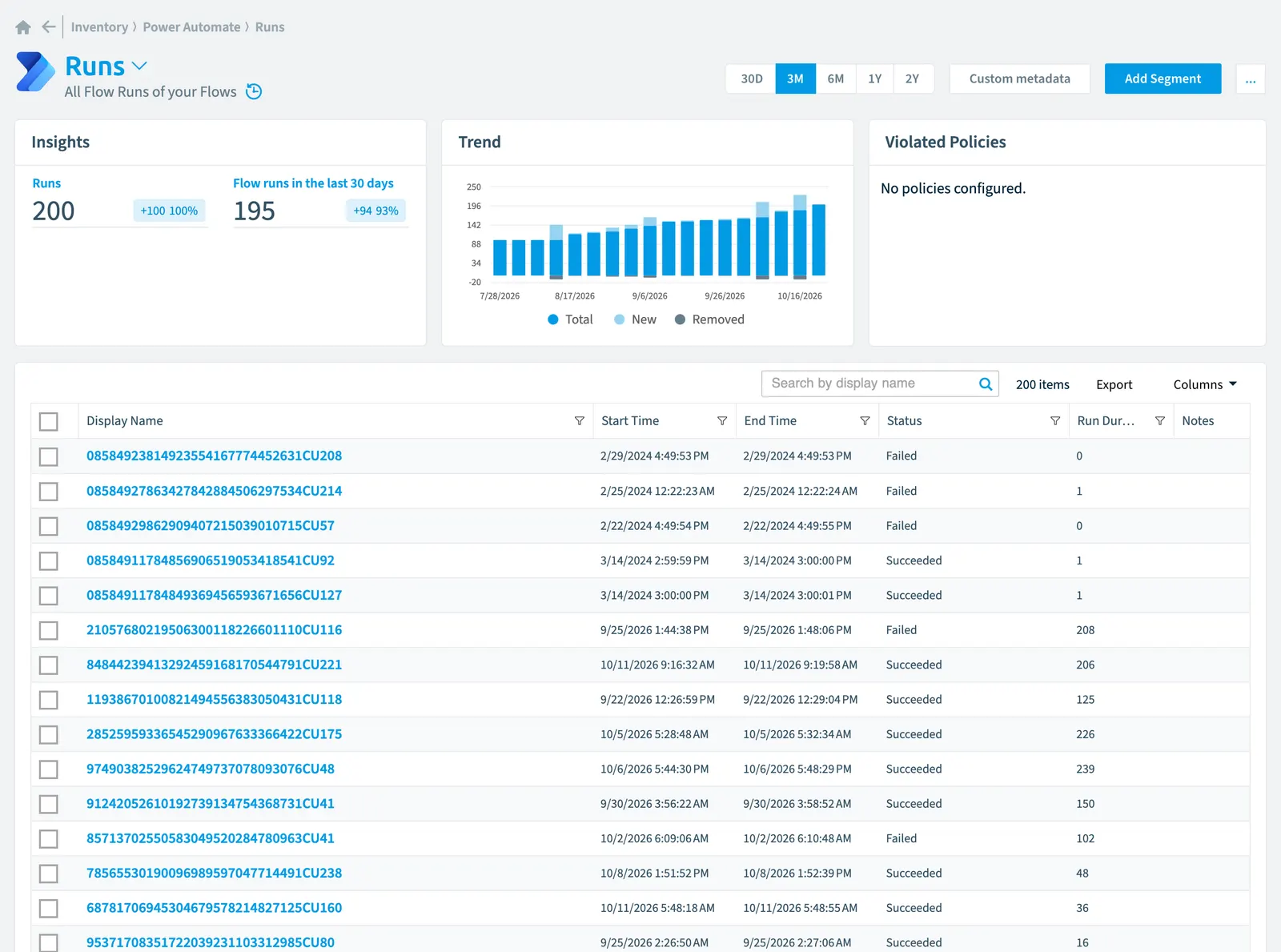
Task: Toggle New series in the legend
Action: click(635, 319)
